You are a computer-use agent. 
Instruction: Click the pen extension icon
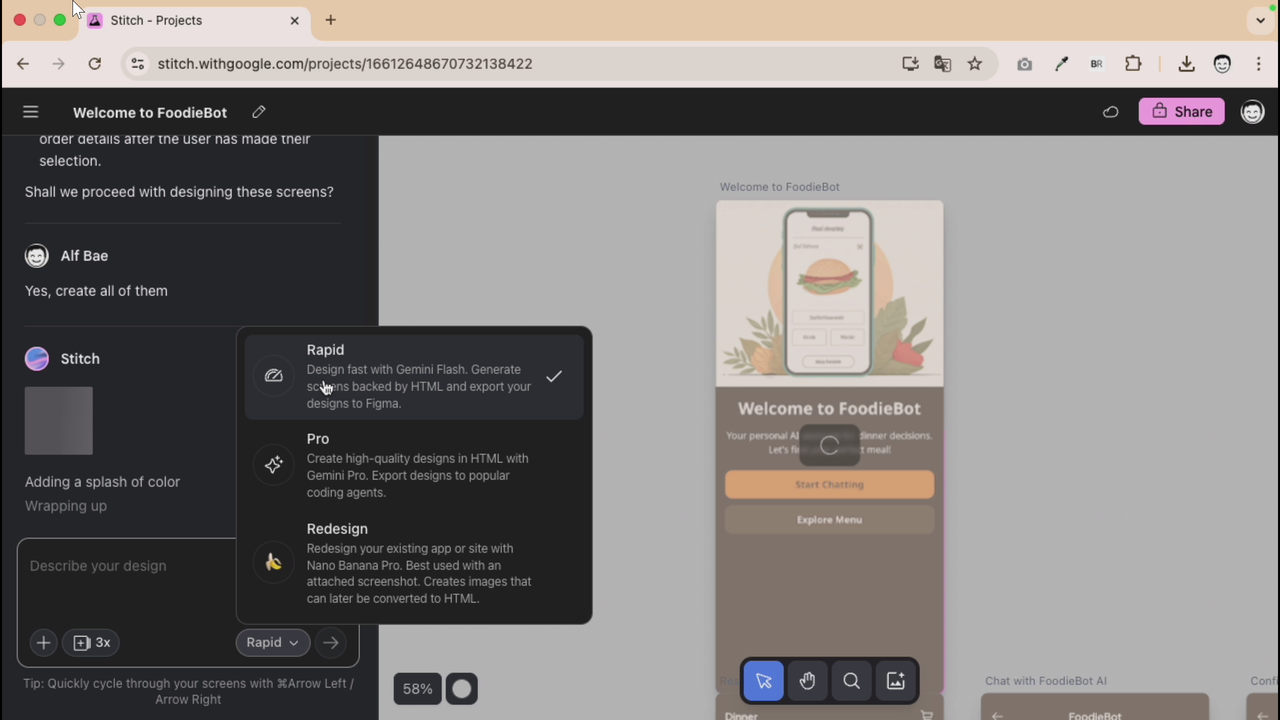(1061, 64)
